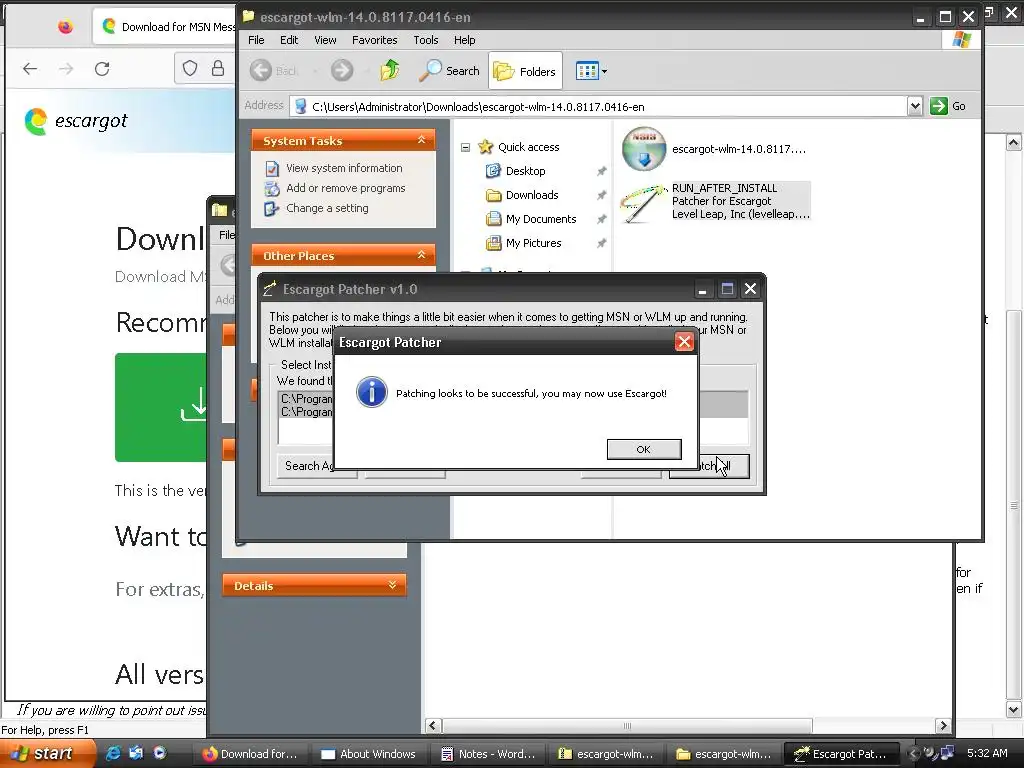This screenshot has width=1024, height=768.
Task: Click the pin icon next to Desktop
Action: pyautogui.click(x=601, y=171)
